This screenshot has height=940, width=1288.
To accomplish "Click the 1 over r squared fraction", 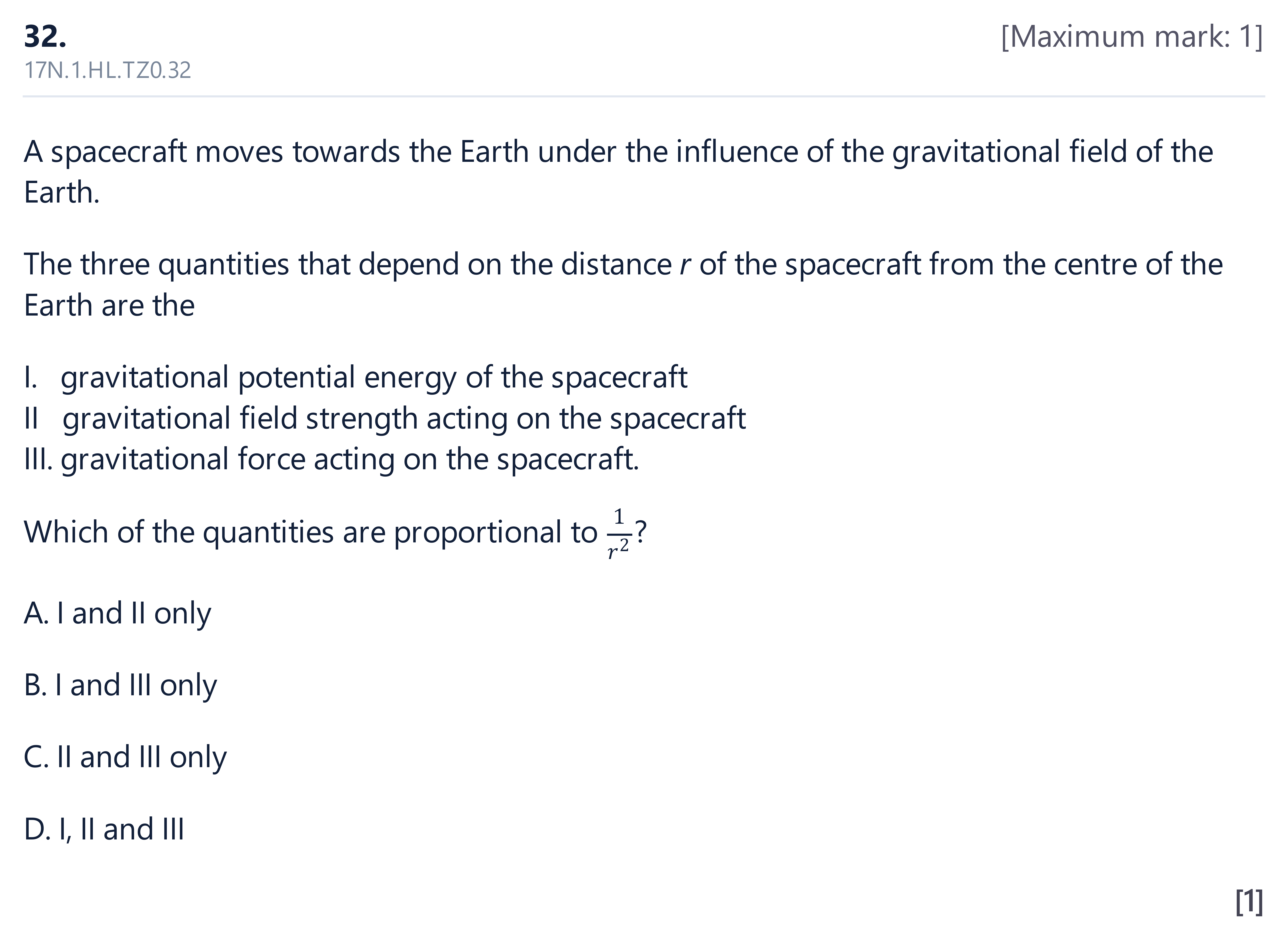I will pos(618,534).
